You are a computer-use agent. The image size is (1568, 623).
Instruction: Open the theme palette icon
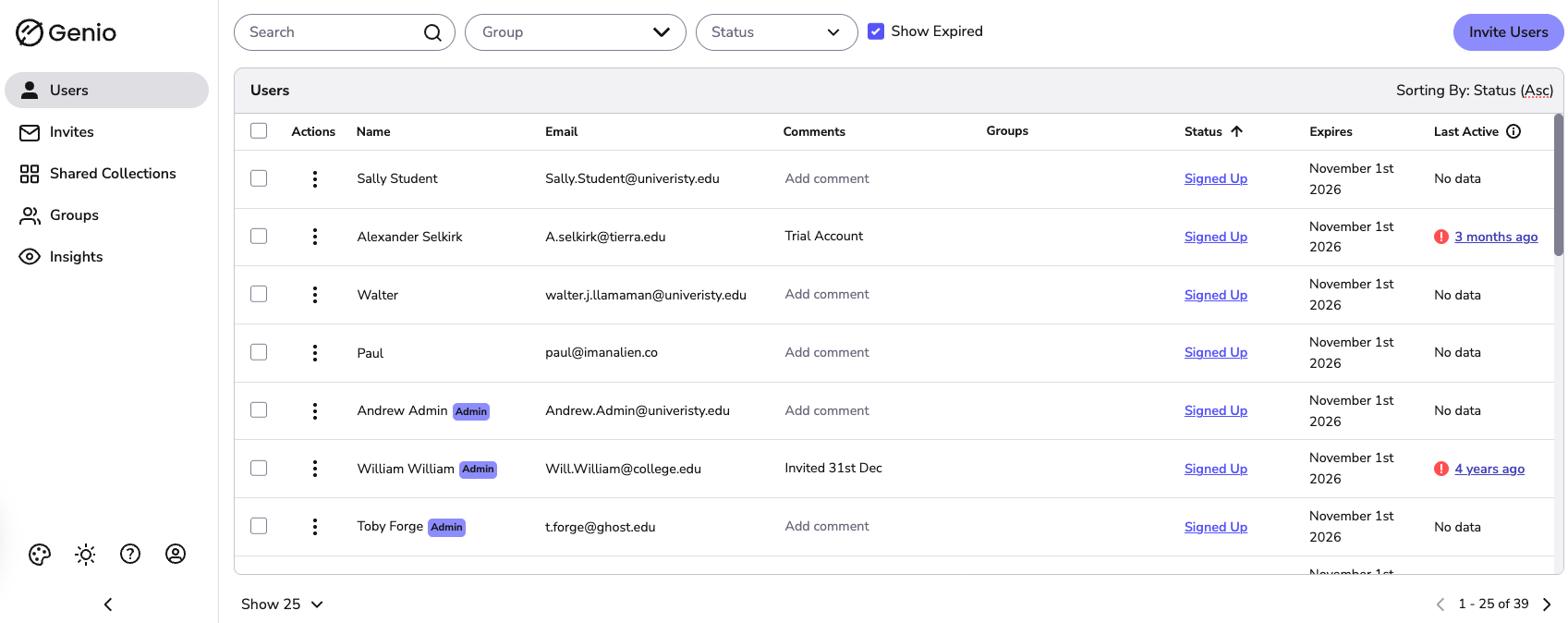coord(40,555)
